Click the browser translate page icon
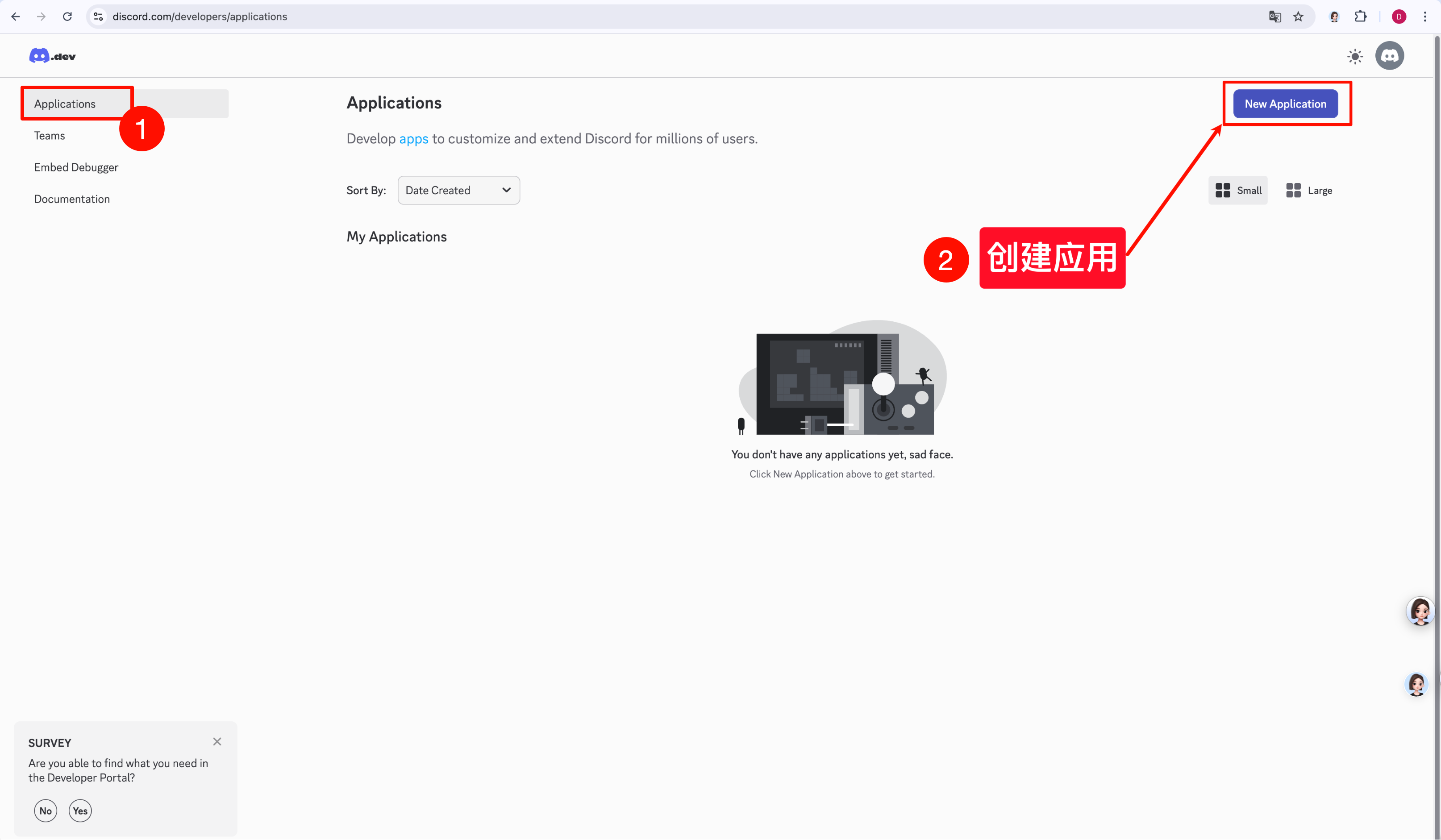This screenshot has height=840, width=1441. [1274, 17]
